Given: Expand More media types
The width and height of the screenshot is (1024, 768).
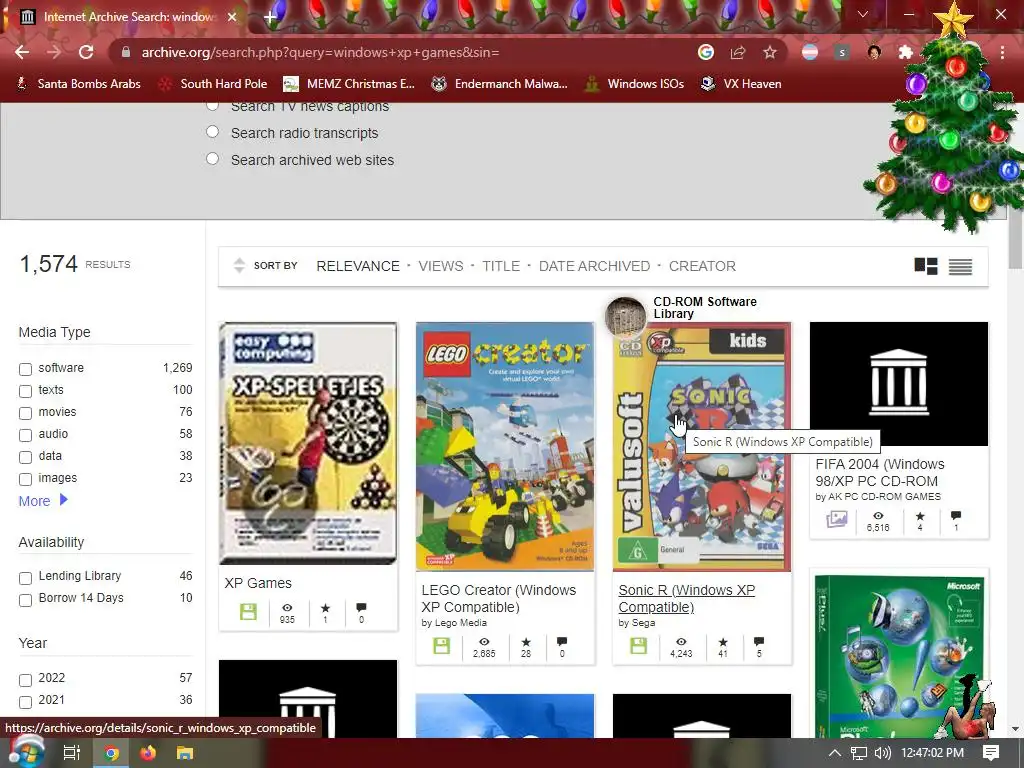Looking at the screenshot, I should point(43,501).
